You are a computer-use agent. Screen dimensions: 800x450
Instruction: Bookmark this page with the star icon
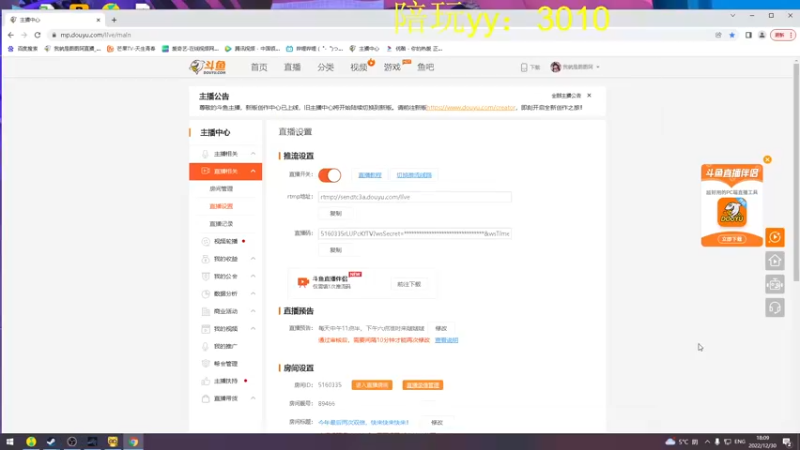(x=732, y=35)
